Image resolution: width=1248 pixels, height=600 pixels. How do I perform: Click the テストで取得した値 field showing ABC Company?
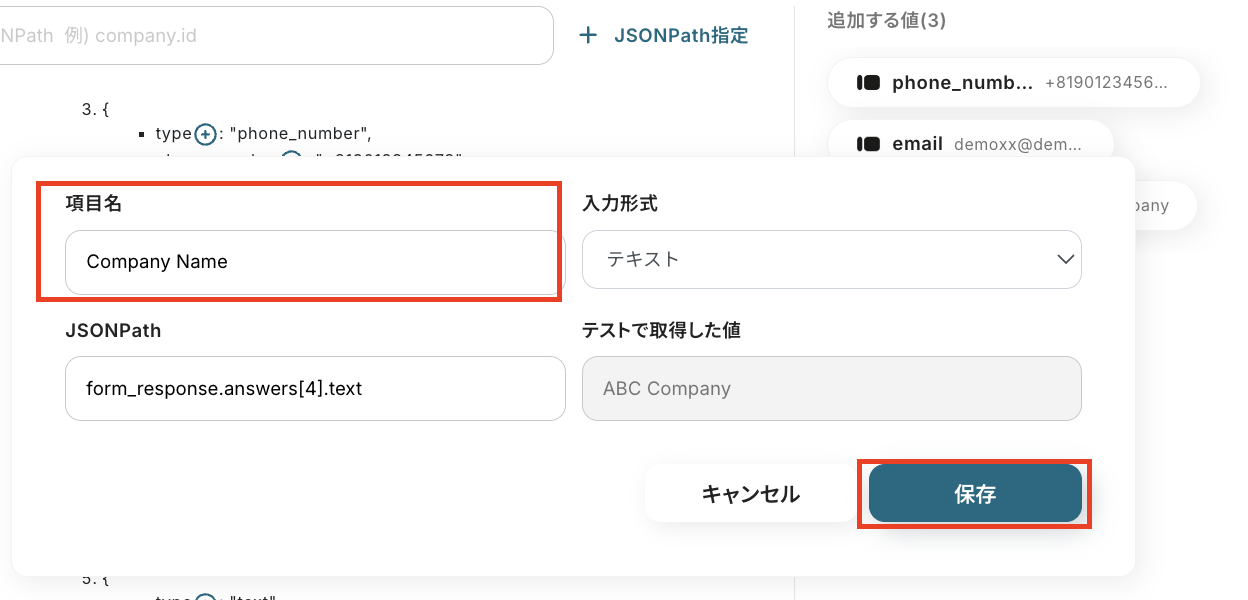pos(831,388)
